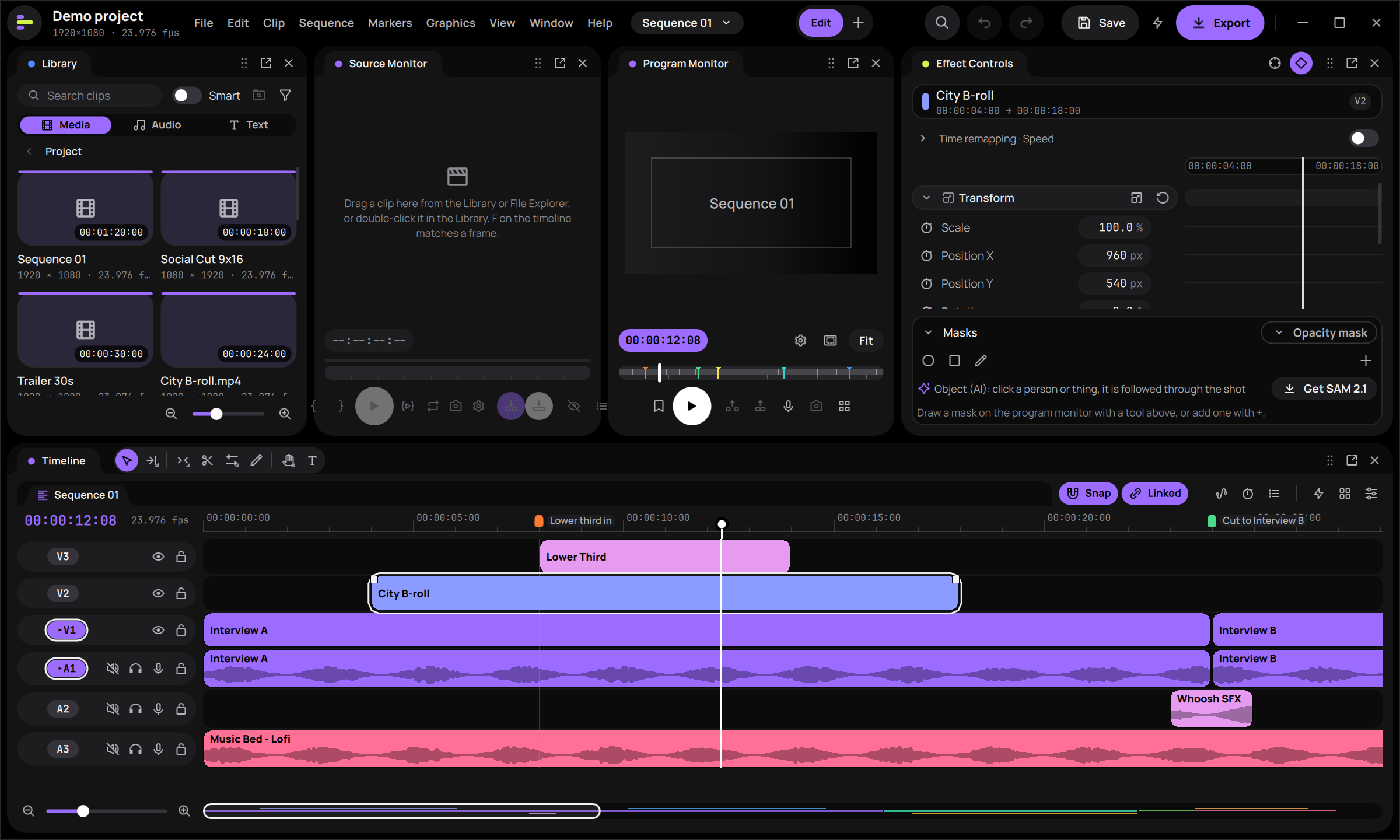
Task: Add marker in Program Monitor
Action: 659,406
